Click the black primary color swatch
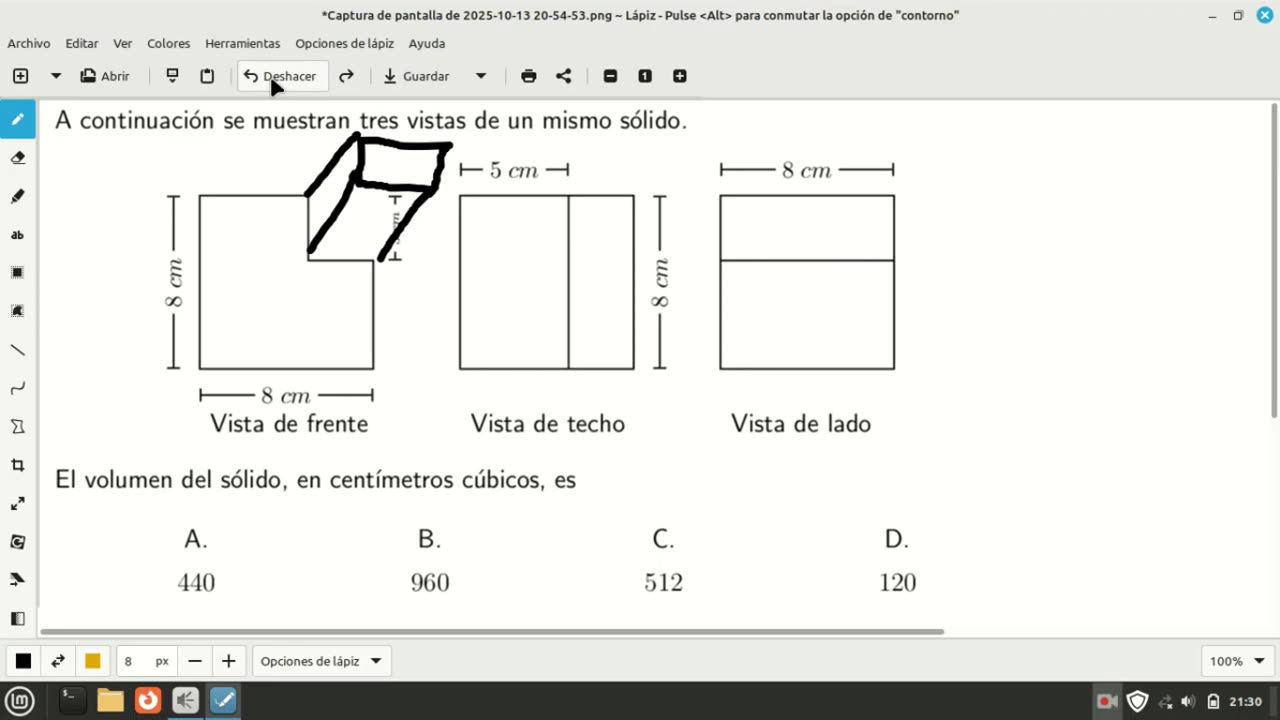 (x=23, y=661)
